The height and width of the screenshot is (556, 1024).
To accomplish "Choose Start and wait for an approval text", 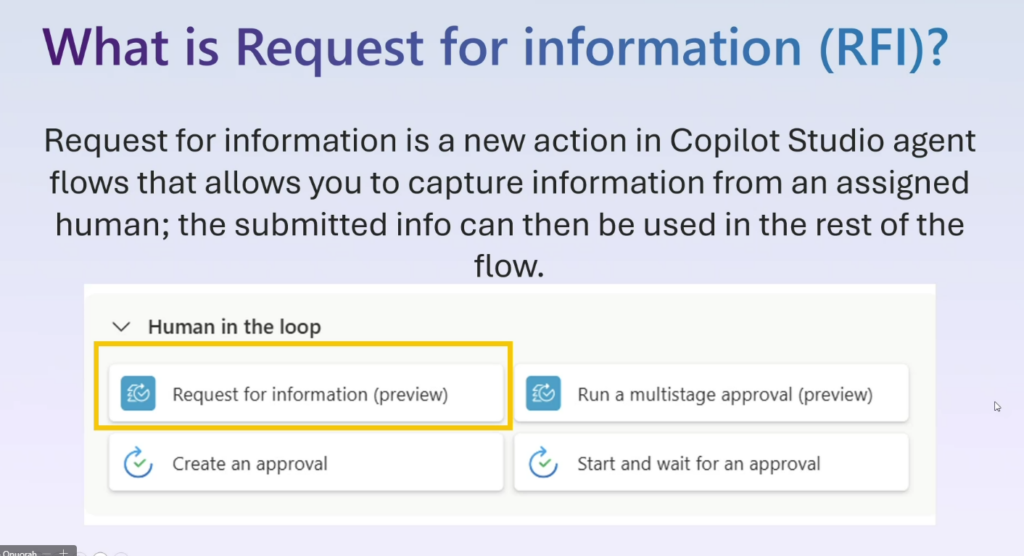I will point(699,463).
